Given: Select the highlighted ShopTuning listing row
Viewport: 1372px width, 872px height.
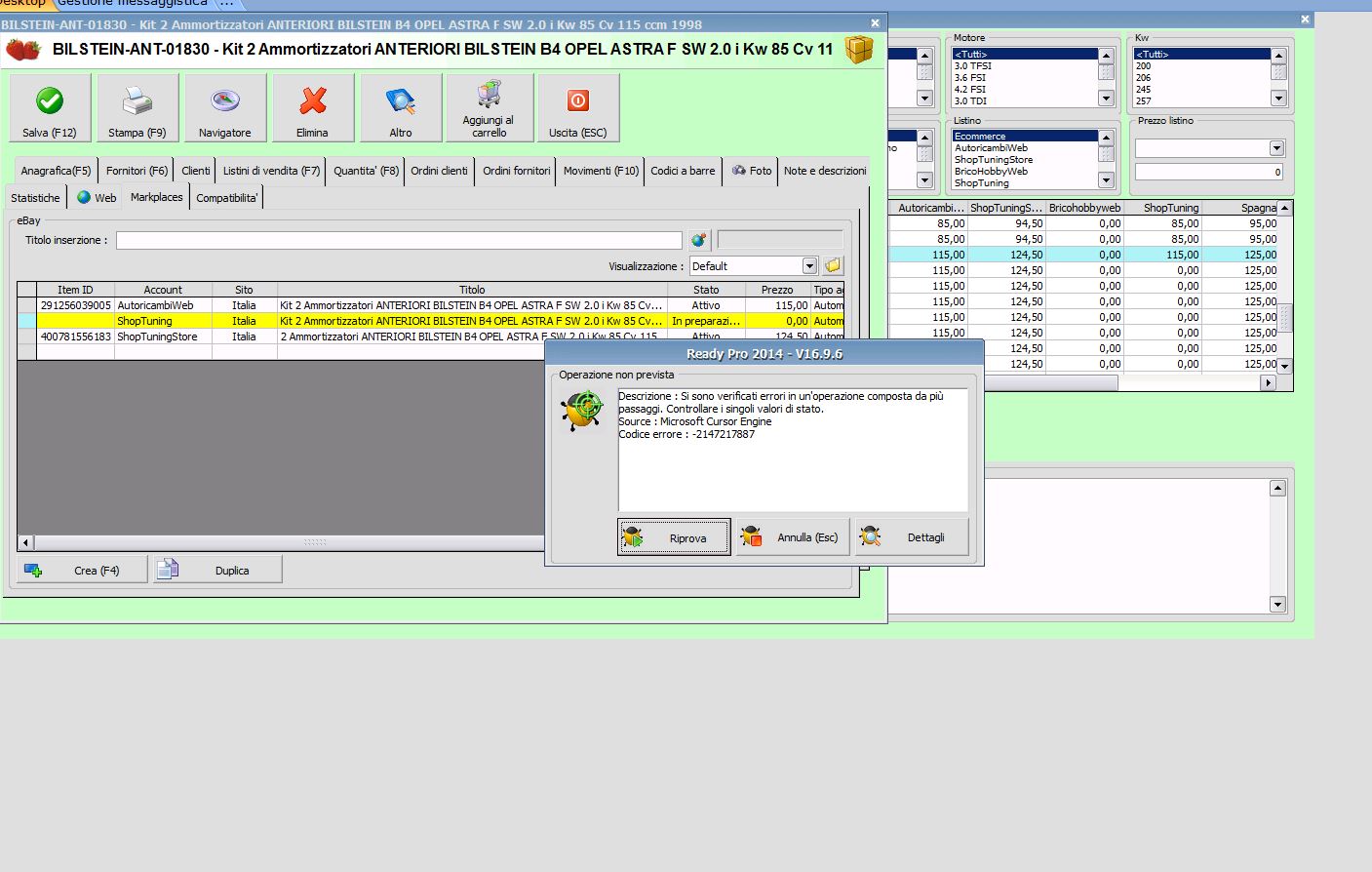Looking at the screenshot, I should pos(430,321).
